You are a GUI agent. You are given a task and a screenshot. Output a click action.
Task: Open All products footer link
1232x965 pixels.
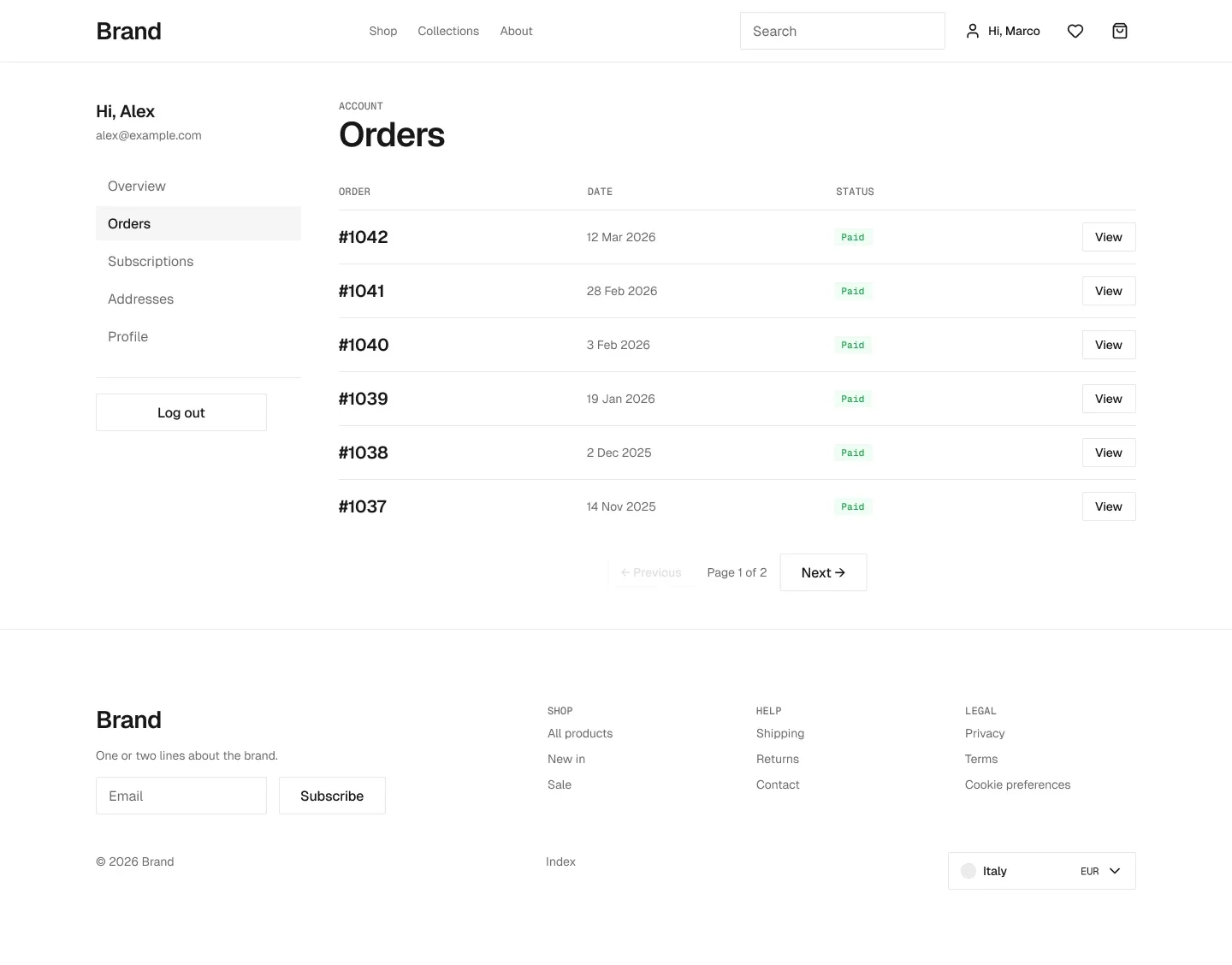point(580,733)
